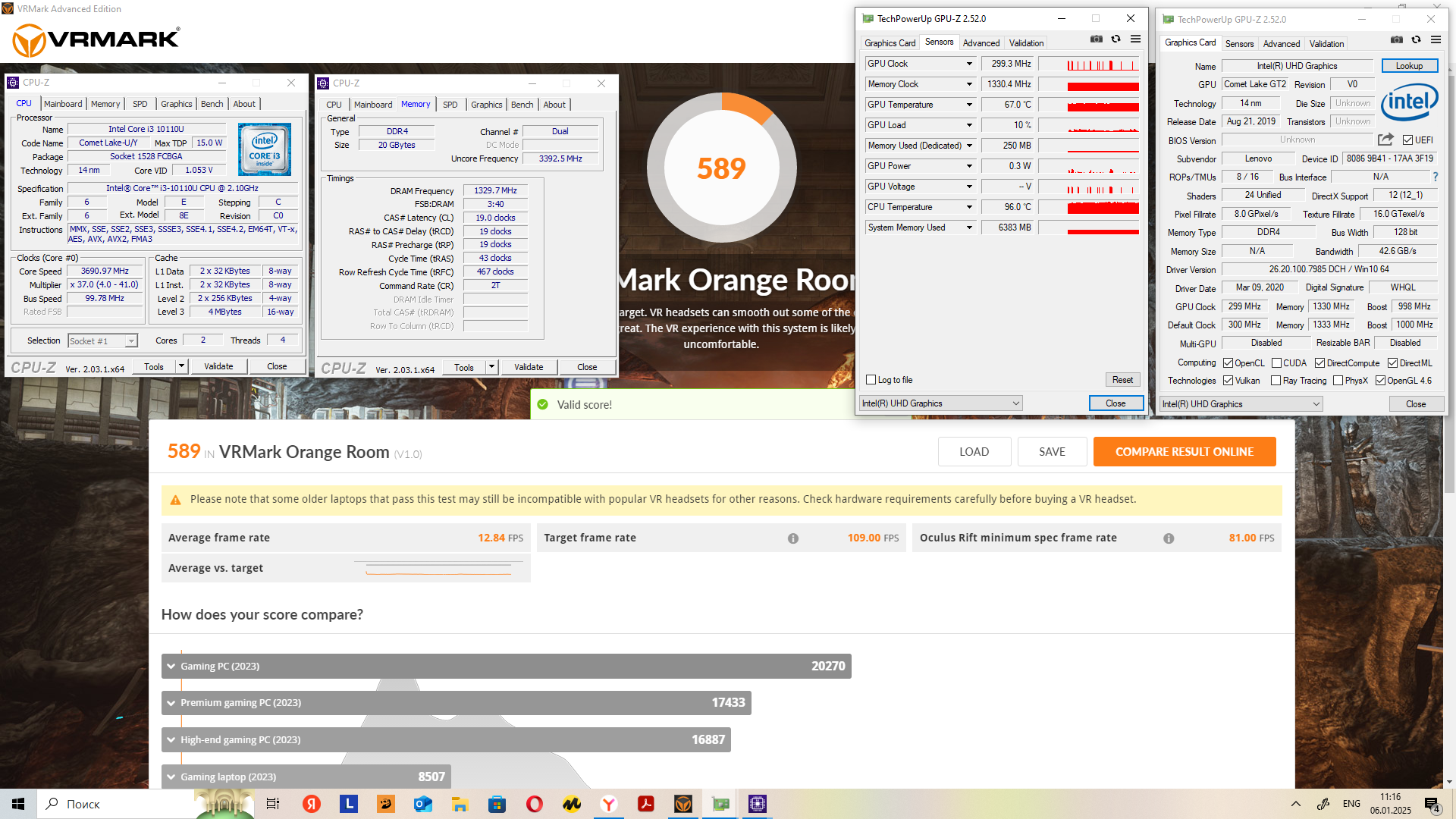
Task: Open Yandex Browser from the taskbar
Action: [x=609, y=804]
